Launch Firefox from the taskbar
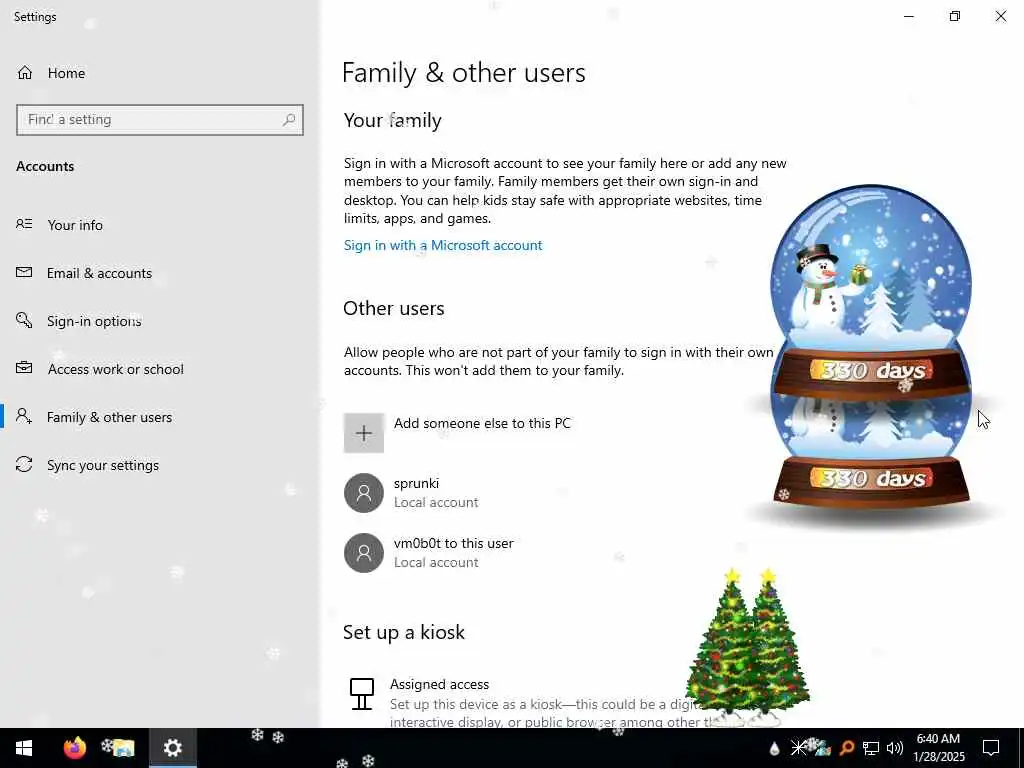Image resolution: width=1024 pixels, height=768 pixels. point(74,747)
